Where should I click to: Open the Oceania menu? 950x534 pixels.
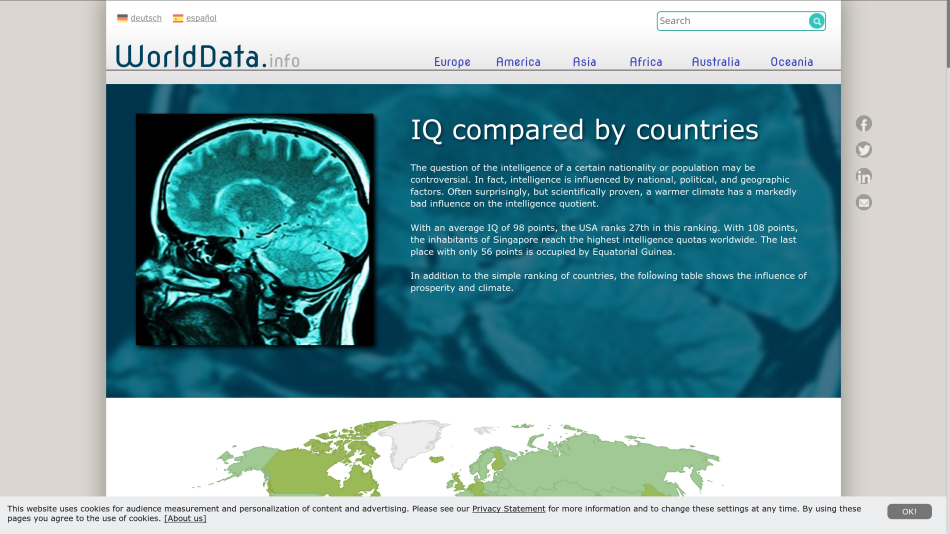(x=791, y=62)
